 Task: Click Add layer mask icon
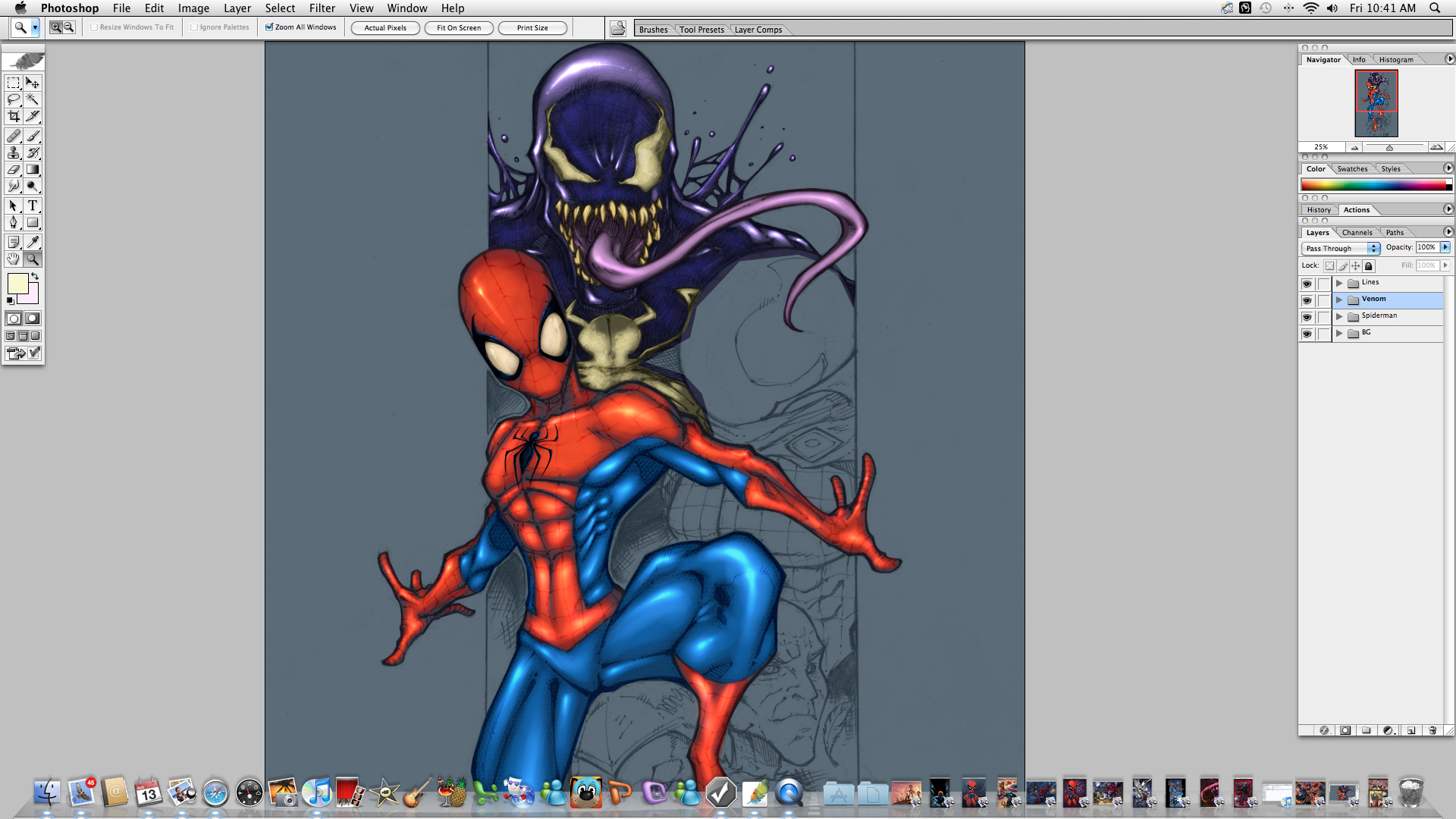click(1345, 730)
